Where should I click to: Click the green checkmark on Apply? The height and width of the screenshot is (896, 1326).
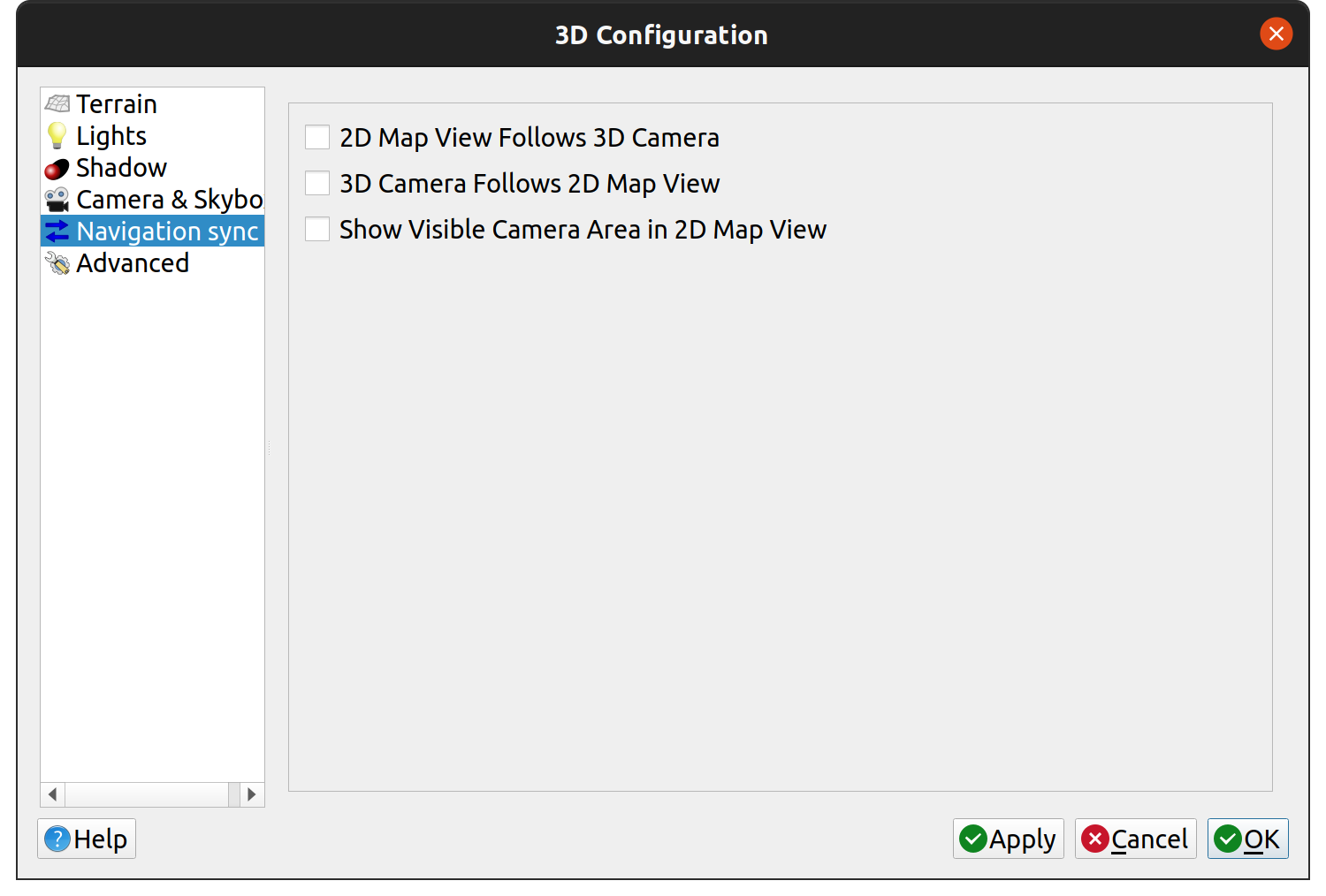(973, 839)
